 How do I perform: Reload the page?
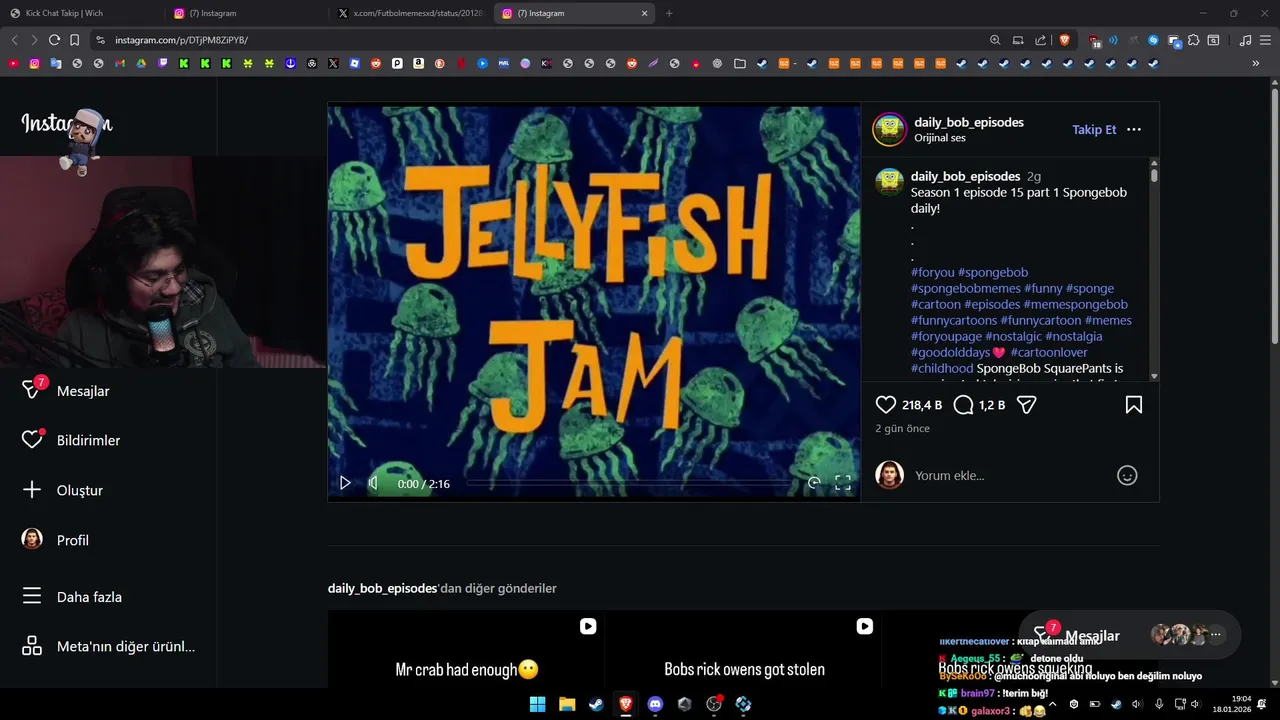54,40
